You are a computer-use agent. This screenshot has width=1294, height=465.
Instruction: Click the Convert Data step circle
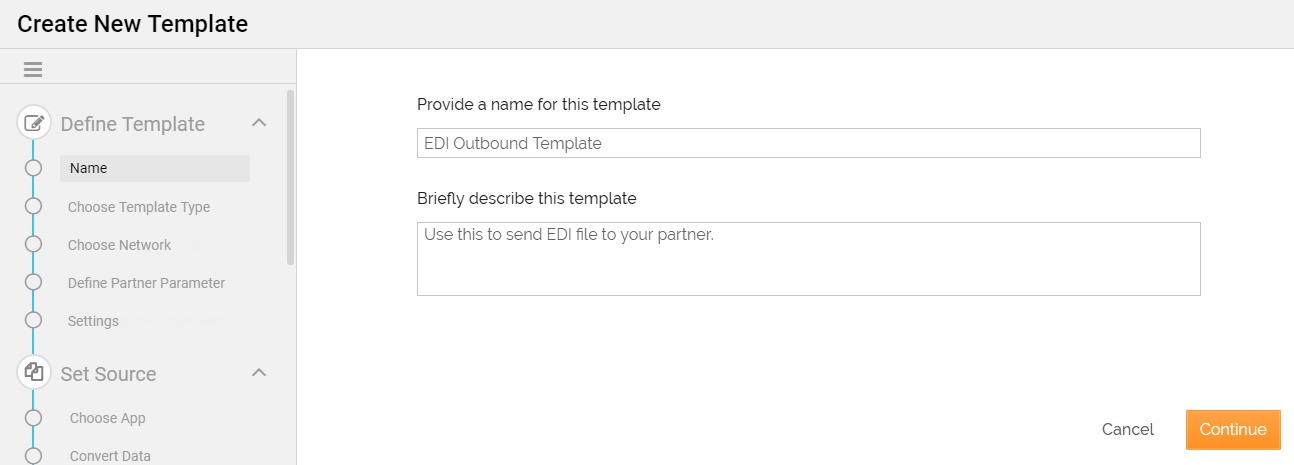[x=33, y=455]
